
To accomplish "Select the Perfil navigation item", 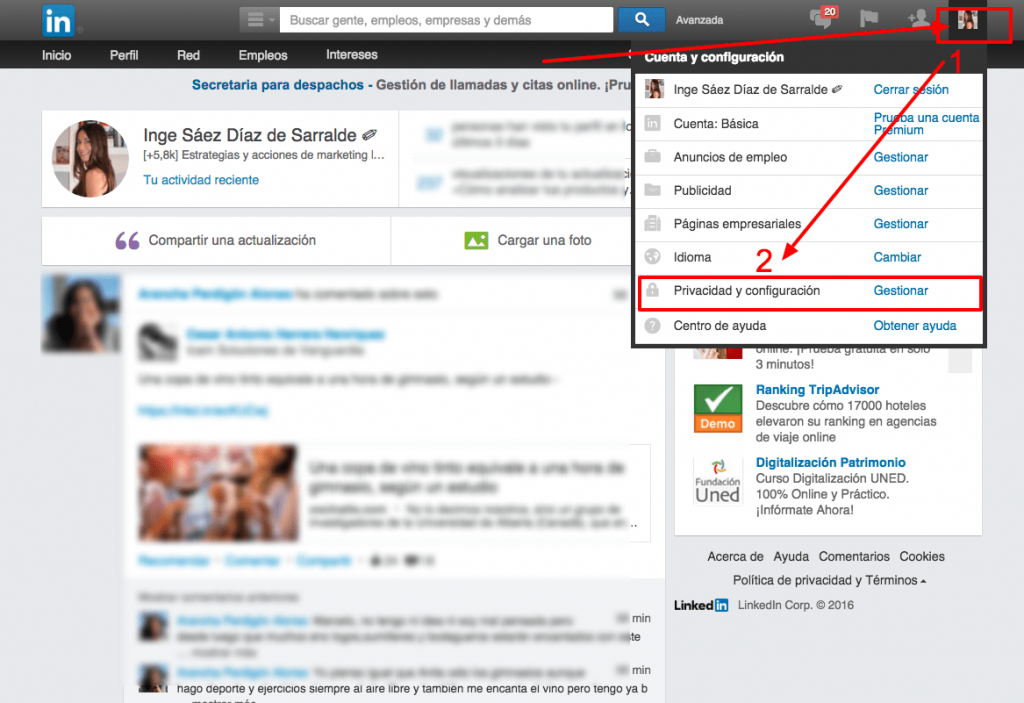I will coord(123,55).
